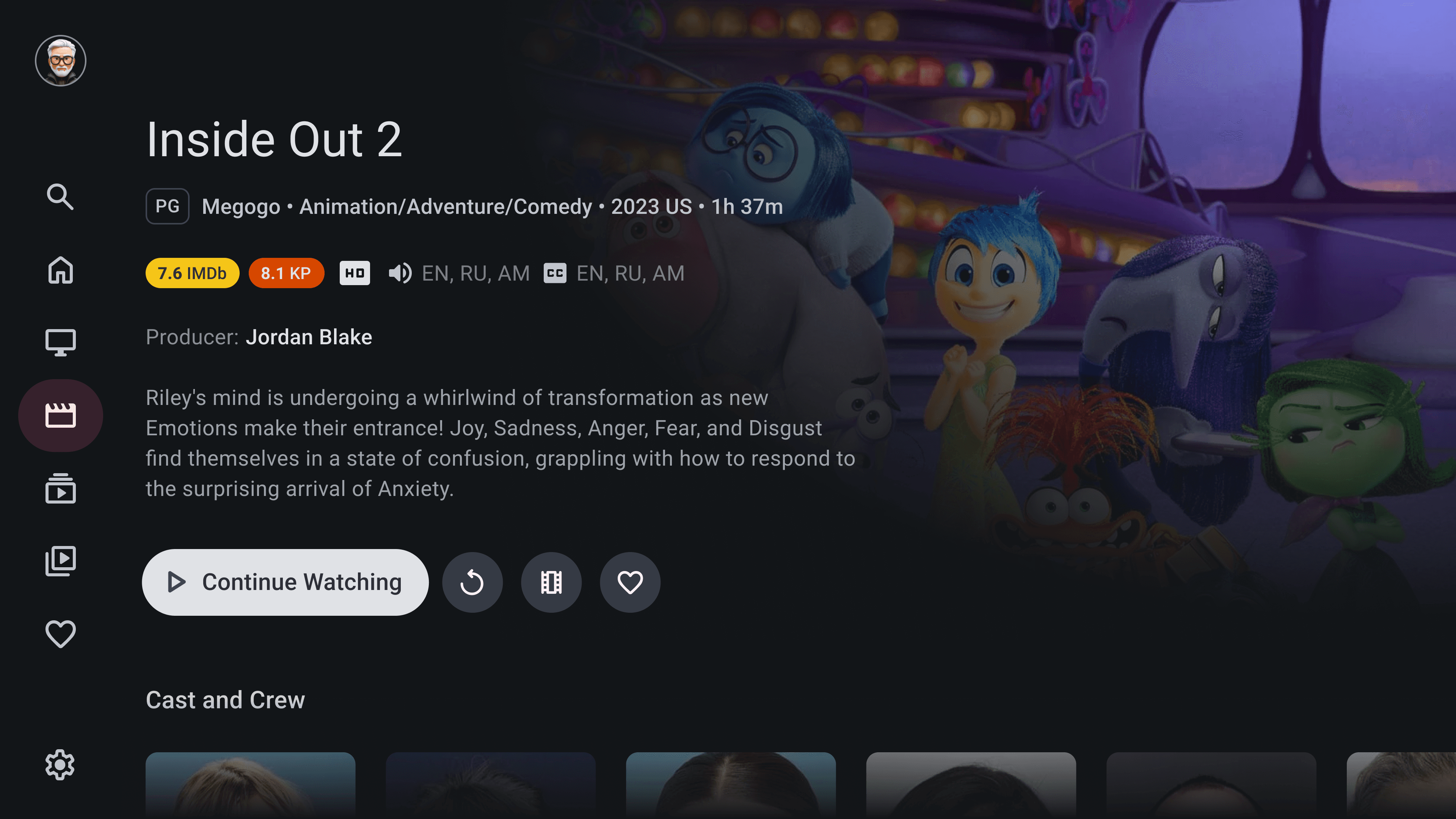Image resolution: width=1456 pixels, height=819 pixels.
Task: Open search from the sidebar magnifier icon
Action: [x=60, y=197]
